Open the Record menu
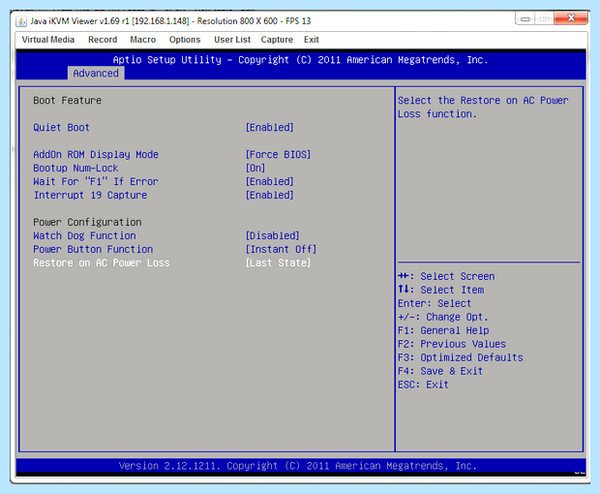Image resolution: width=600 pixels, height=494 pixels. pyautogui.click(x=103, y=40)
